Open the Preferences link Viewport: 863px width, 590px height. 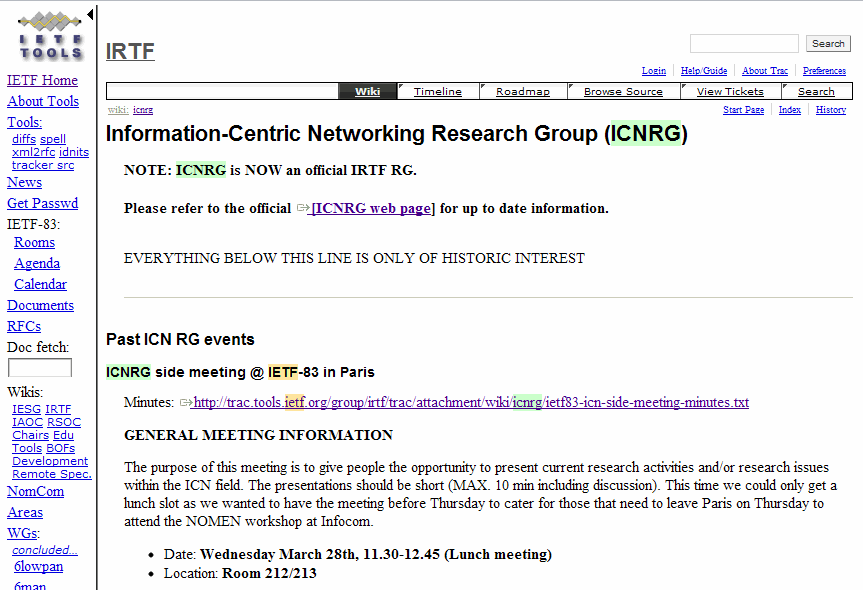click(824, 71)
